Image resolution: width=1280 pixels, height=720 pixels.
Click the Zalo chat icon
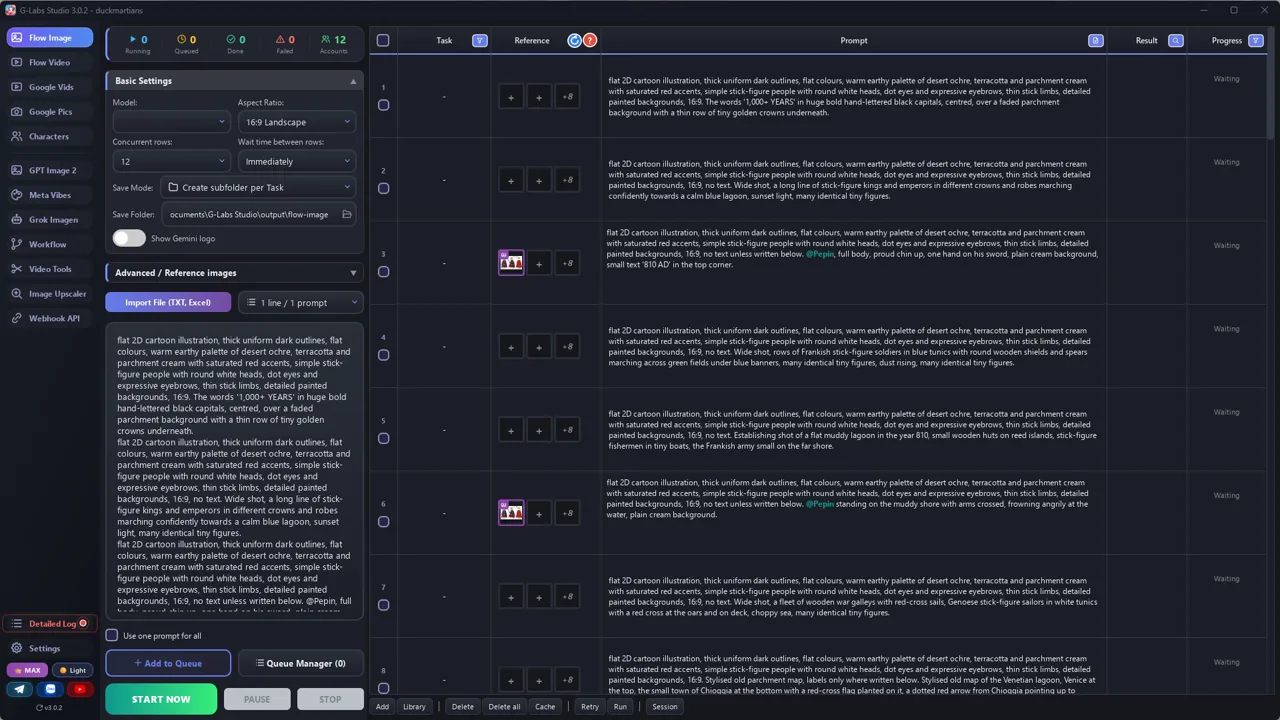click(50, 689)
